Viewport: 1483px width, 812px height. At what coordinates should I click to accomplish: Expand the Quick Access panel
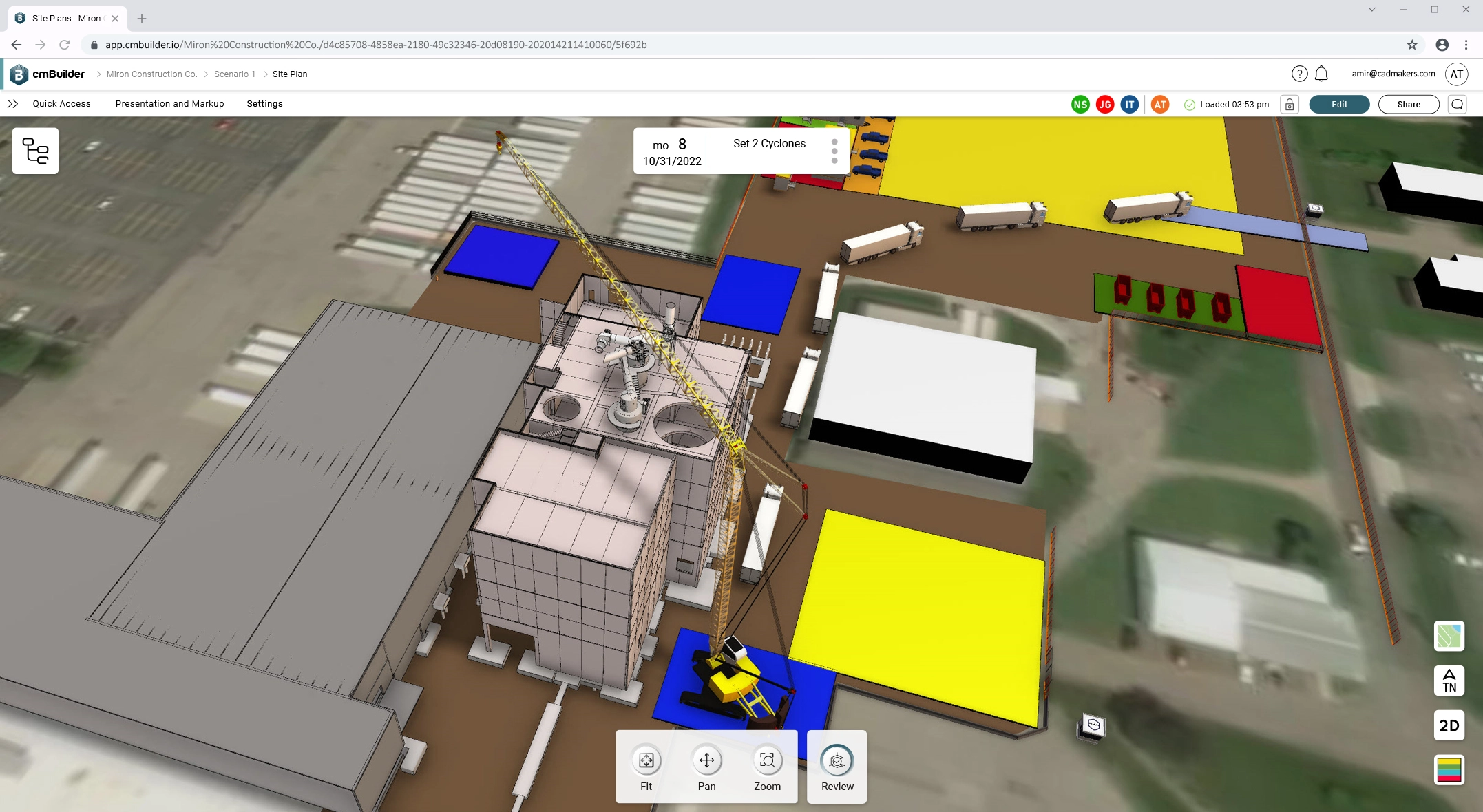coord(13,103)
